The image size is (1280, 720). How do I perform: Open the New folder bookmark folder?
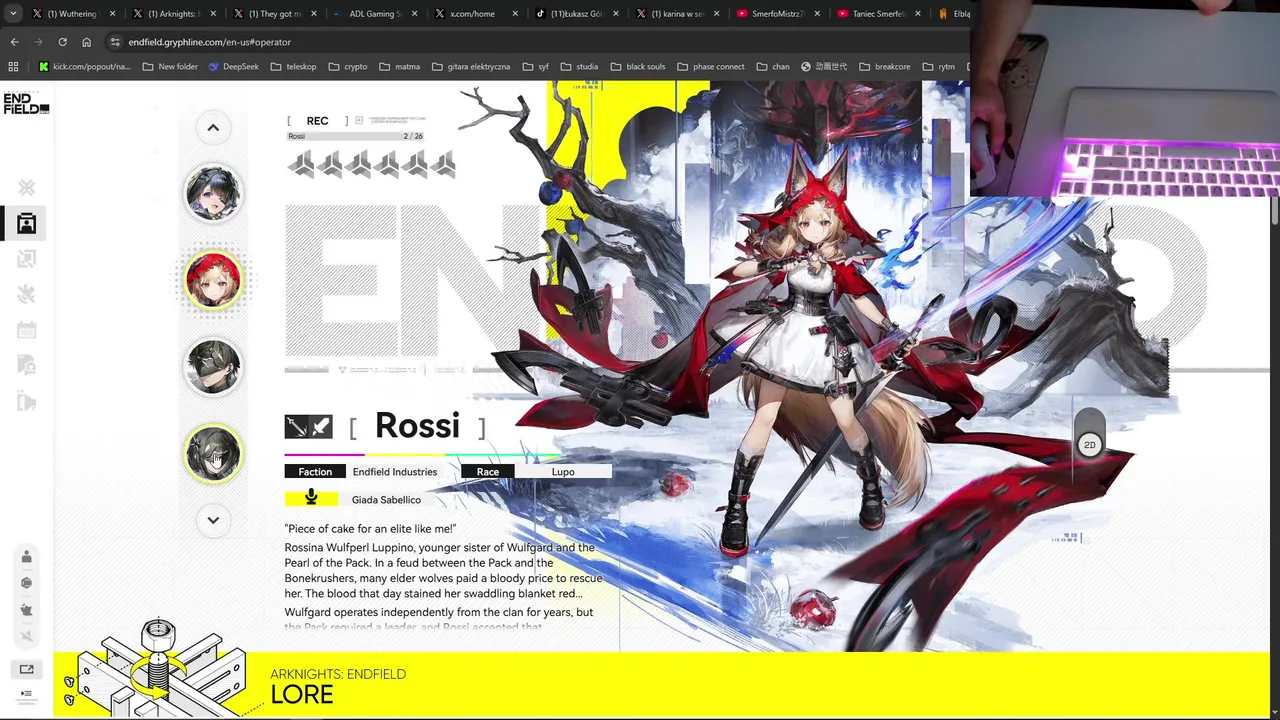tap(170, 67)
